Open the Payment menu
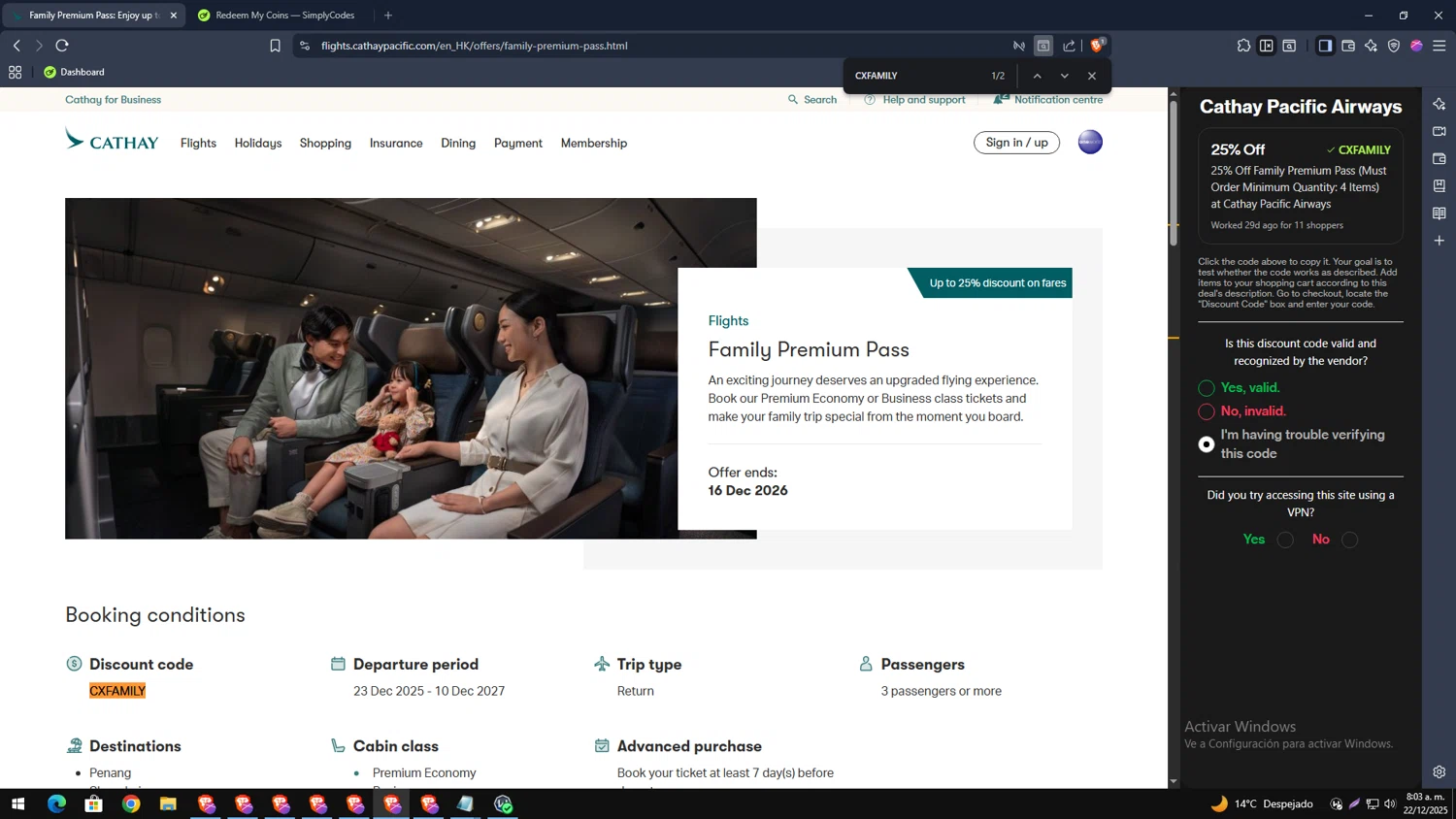 click(x=518, y=143)
